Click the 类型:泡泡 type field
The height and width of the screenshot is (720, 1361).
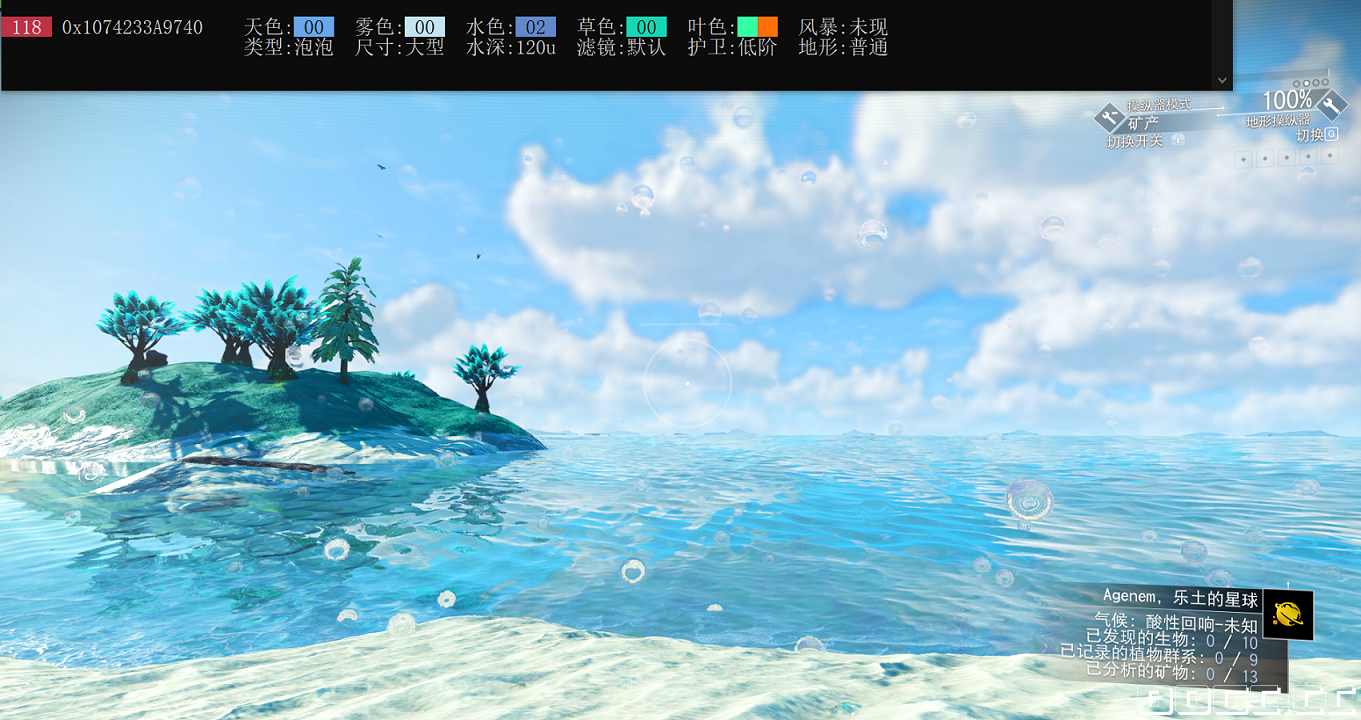[x=288, y=47]
